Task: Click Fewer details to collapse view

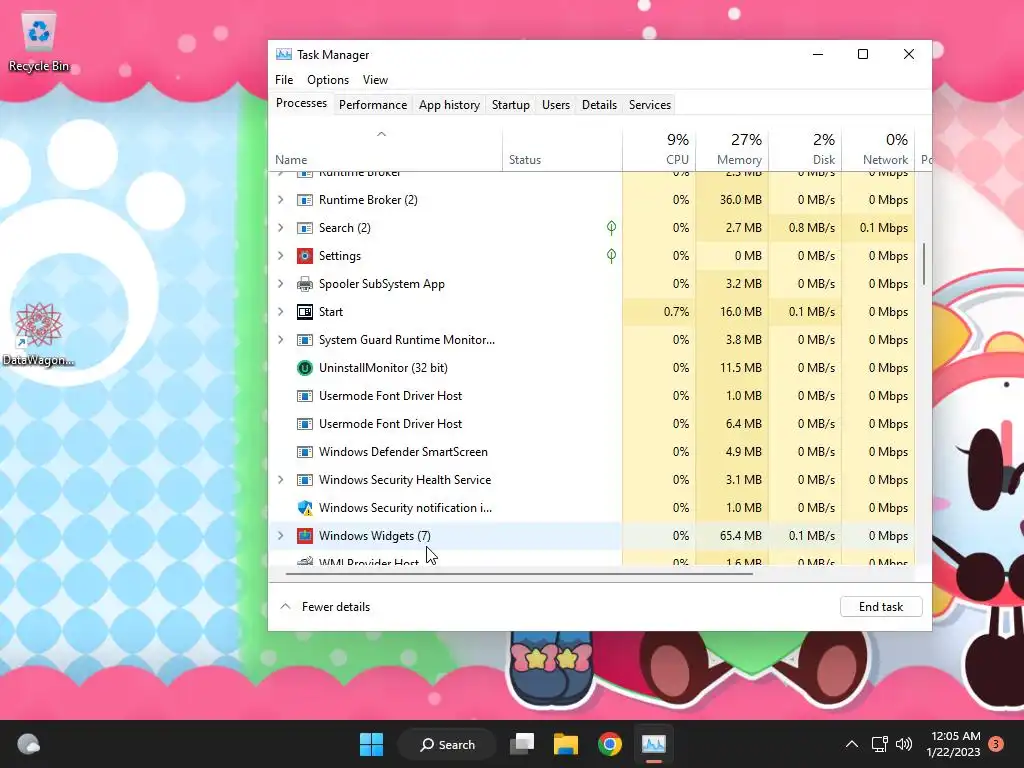Action: [x=326, y=607]
